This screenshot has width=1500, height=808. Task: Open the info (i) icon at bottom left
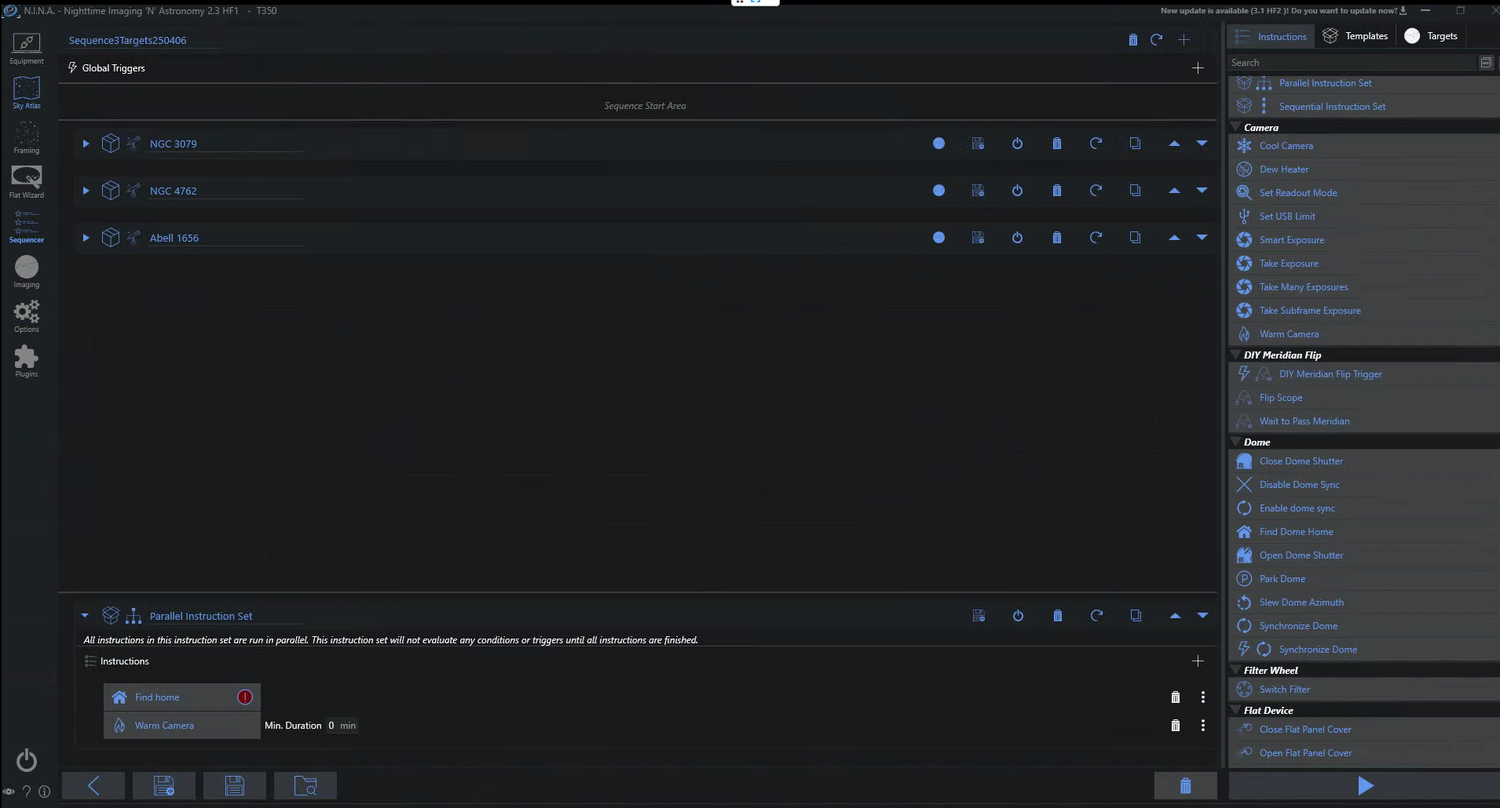[44, 792]
